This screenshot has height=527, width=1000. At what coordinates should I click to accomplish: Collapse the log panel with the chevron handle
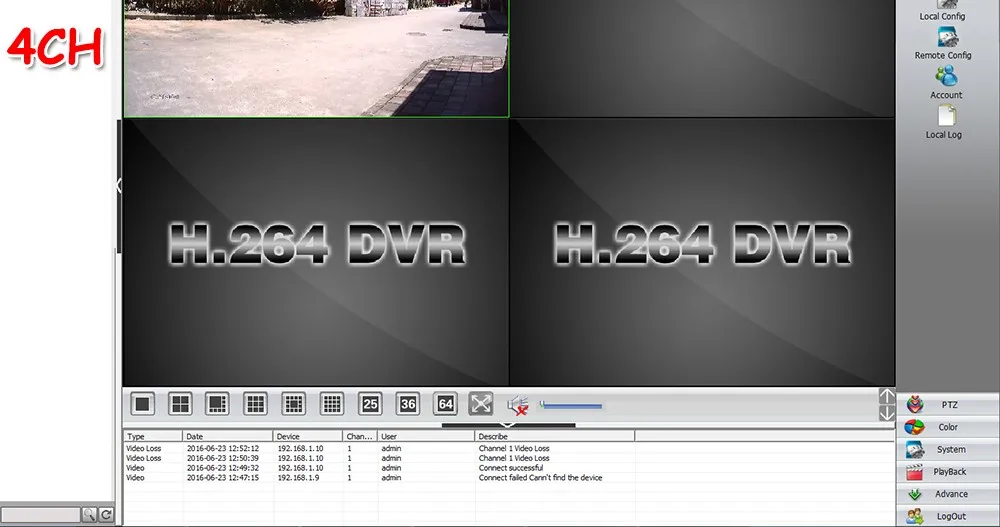508,425
